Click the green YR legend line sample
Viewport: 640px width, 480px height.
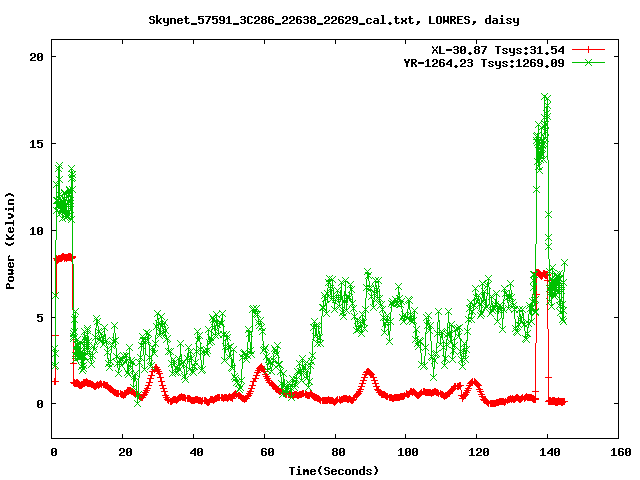[588, 62]
